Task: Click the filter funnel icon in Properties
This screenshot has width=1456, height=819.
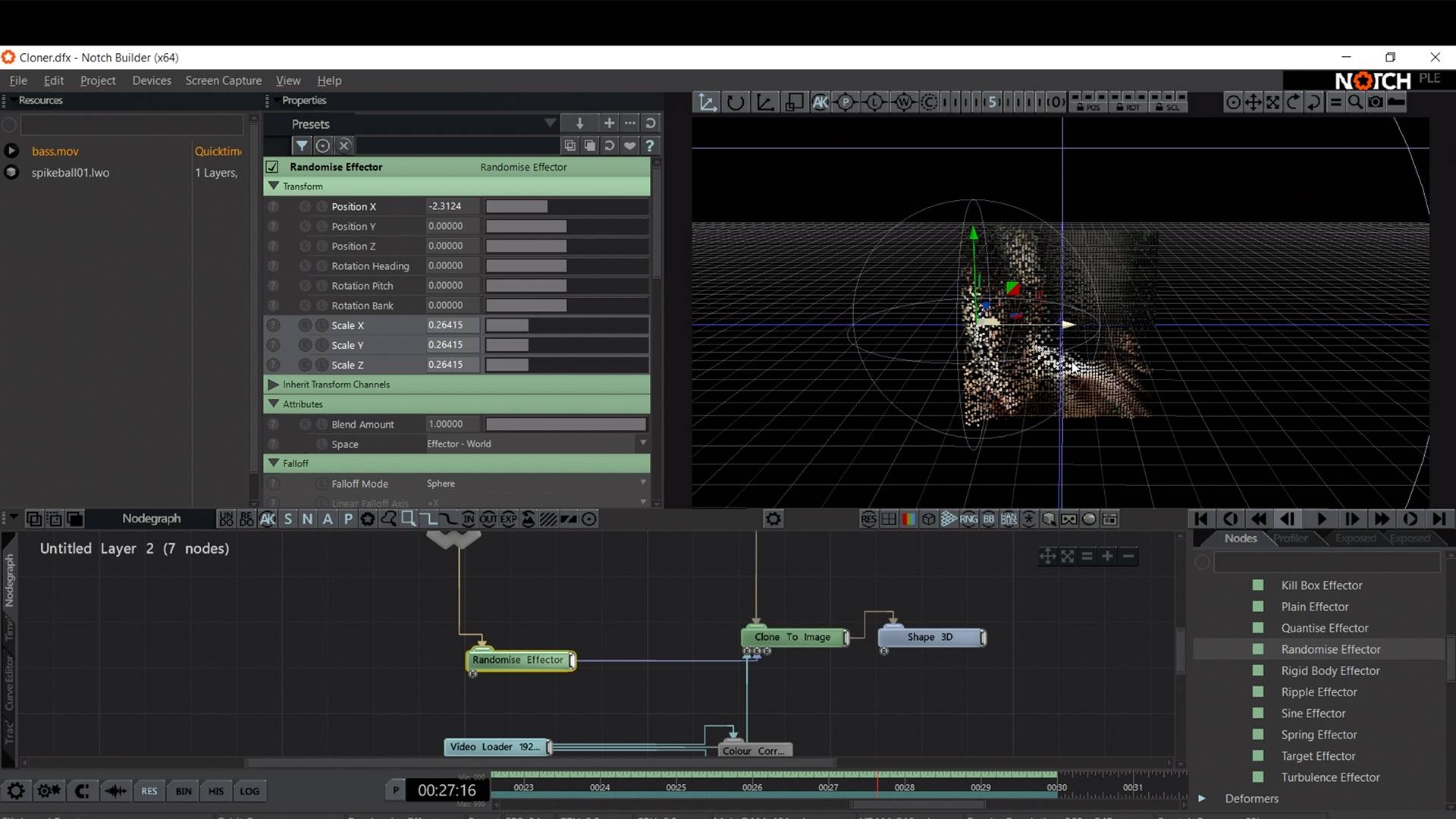Action: pyautogui.click(x=302, y=146)
